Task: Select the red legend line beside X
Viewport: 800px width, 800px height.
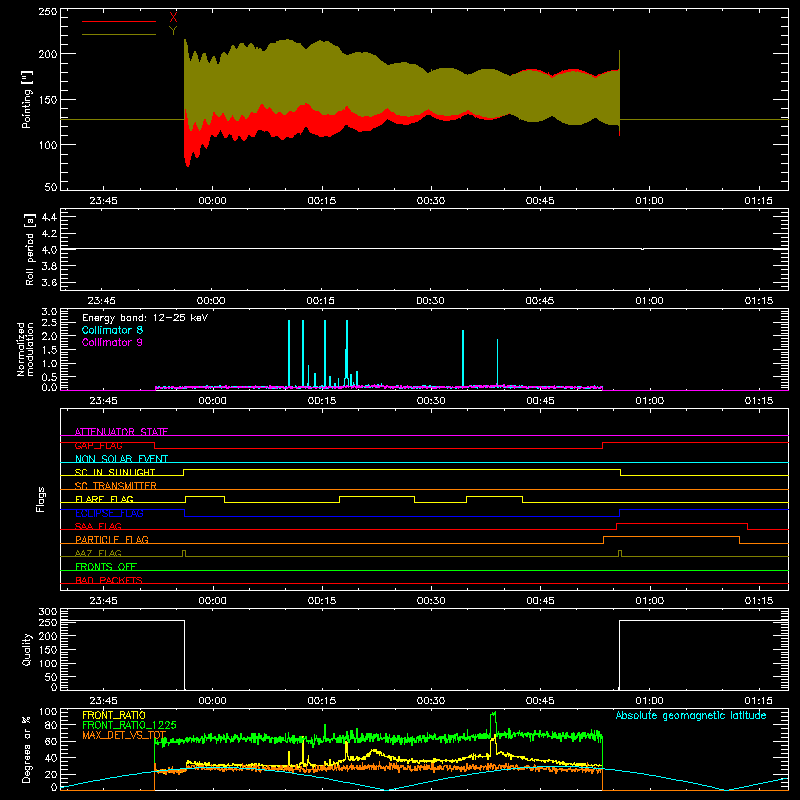Action: [x=119, y=21]
